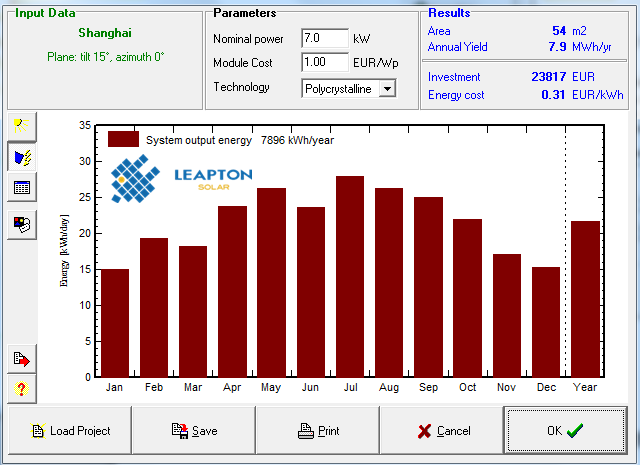Select the system output energy graph icon
Screen dimensions: 640x465
(22, 156)
